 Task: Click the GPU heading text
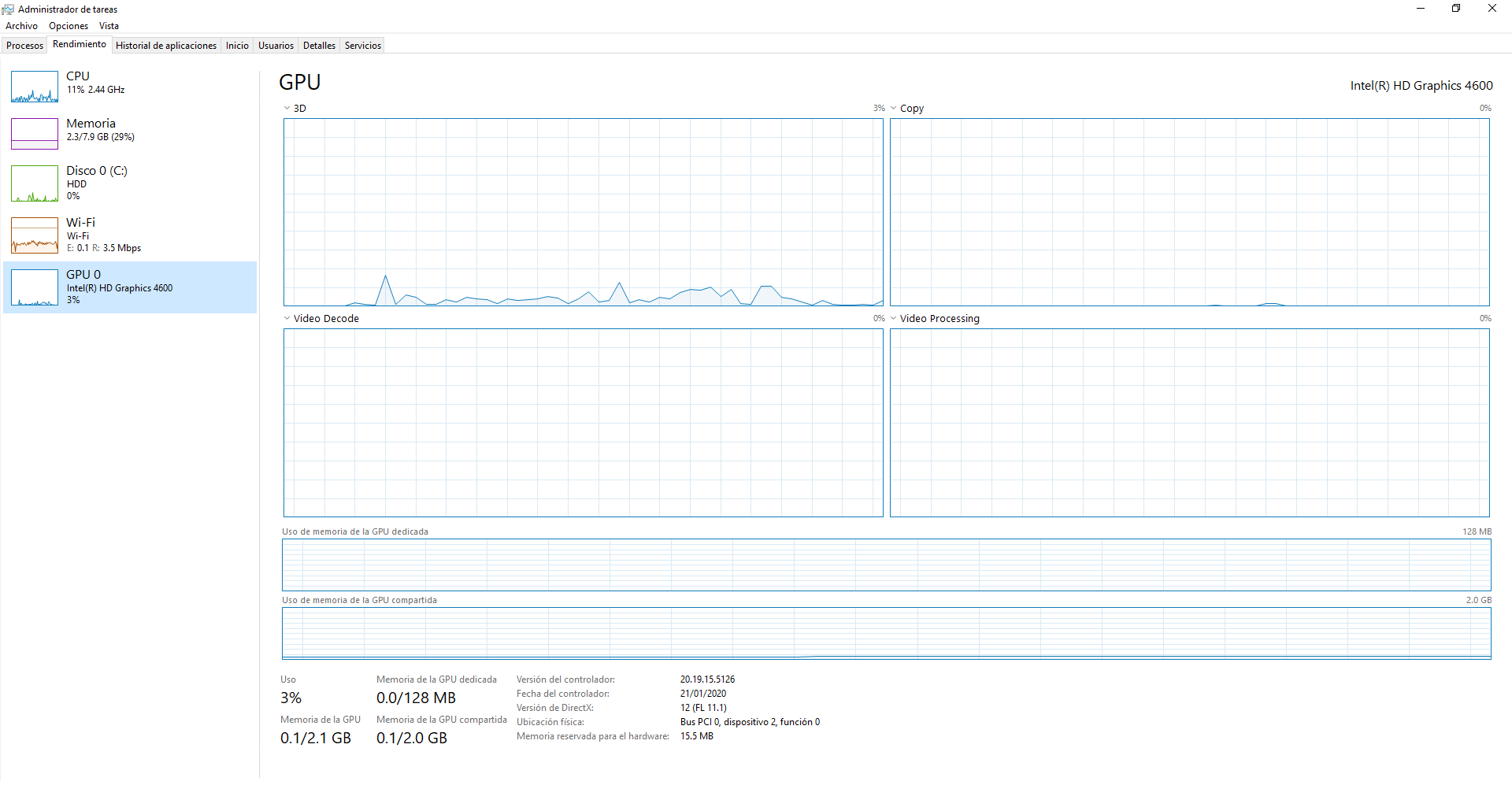(x=300, y=83)
